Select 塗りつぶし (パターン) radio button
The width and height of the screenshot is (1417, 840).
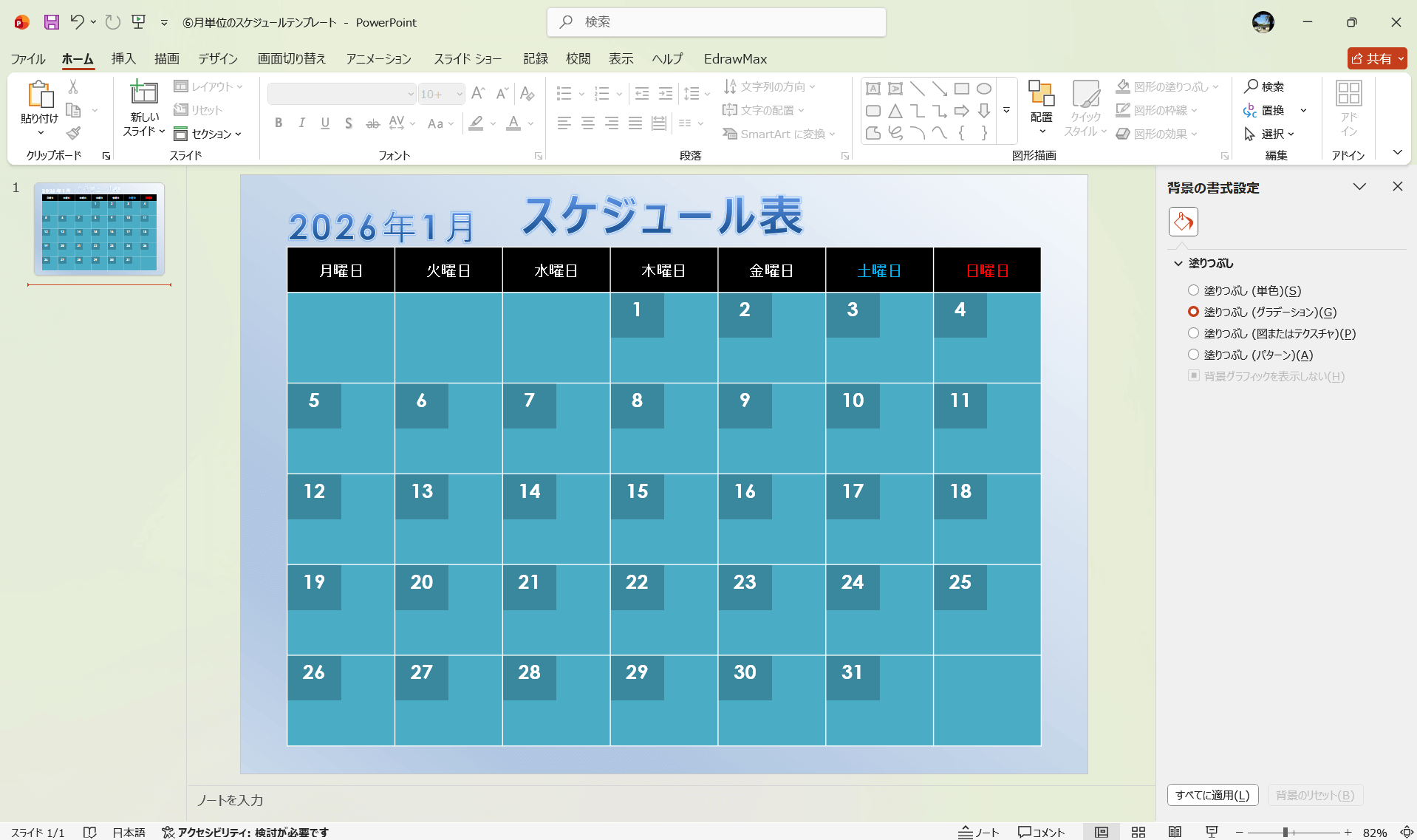pyautogui.click(x=1194, y=355)
